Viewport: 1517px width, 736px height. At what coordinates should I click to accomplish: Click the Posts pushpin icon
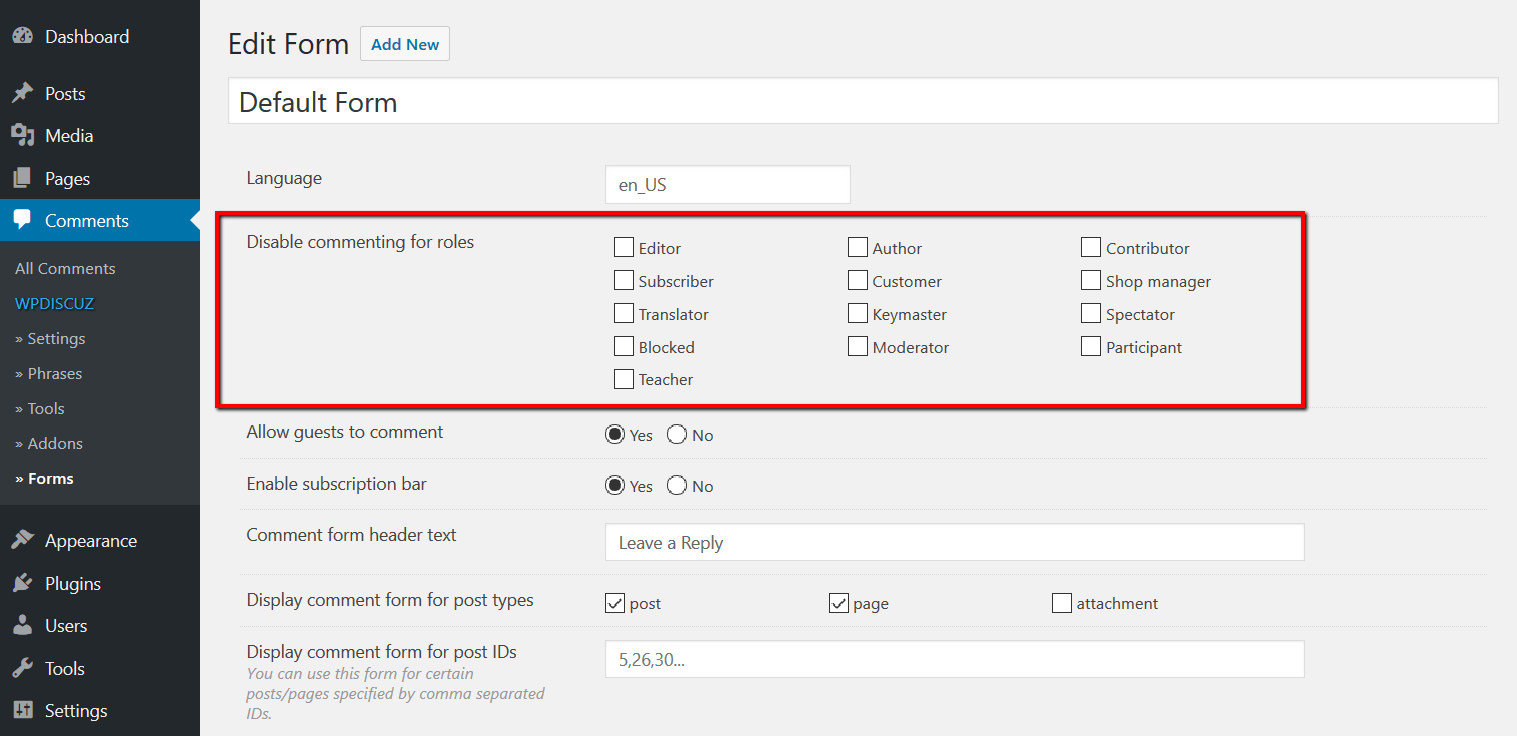(22, 93)
